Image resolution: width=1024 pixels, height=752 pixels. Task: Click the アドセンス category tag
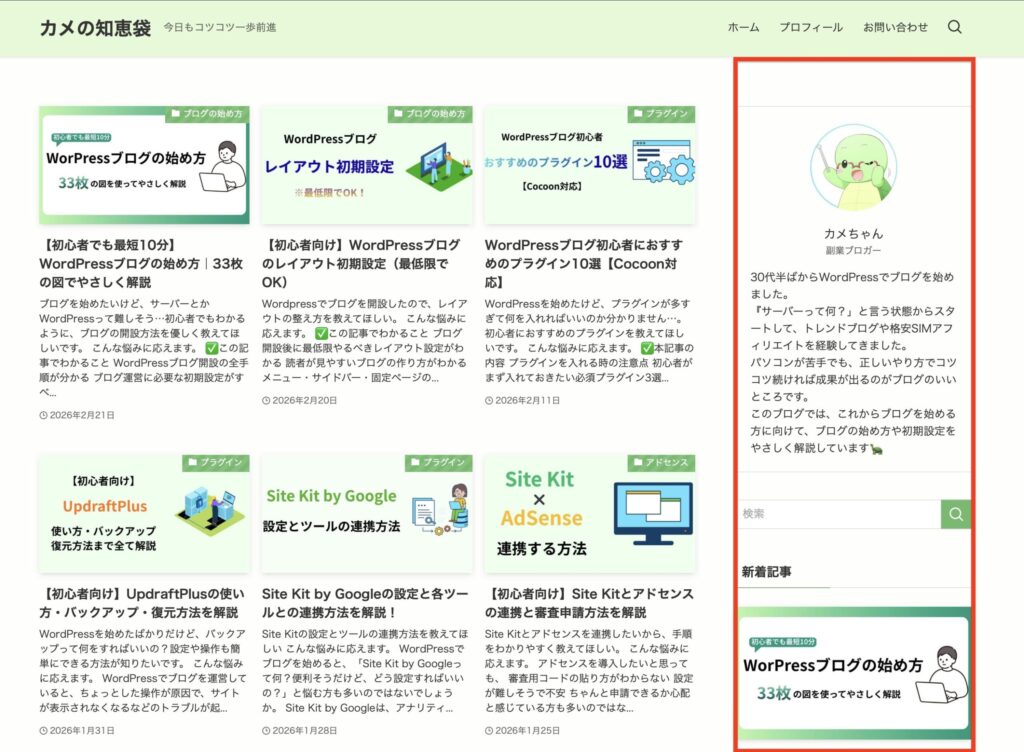tap(661, 463)
